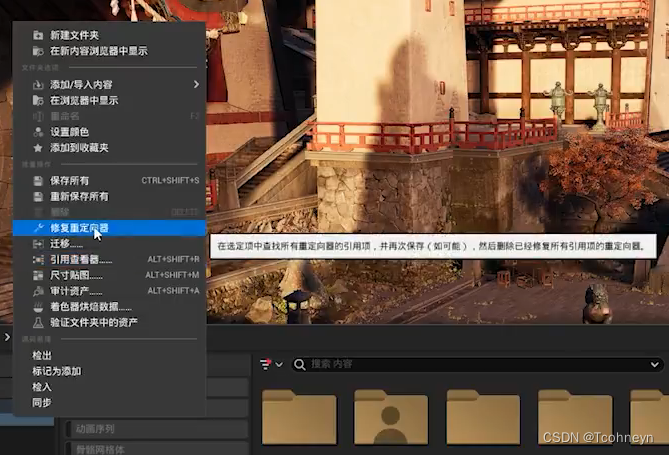Click the 着色器烘焙数据 bowl icon
669x455 pixels.
coord(38,307)
